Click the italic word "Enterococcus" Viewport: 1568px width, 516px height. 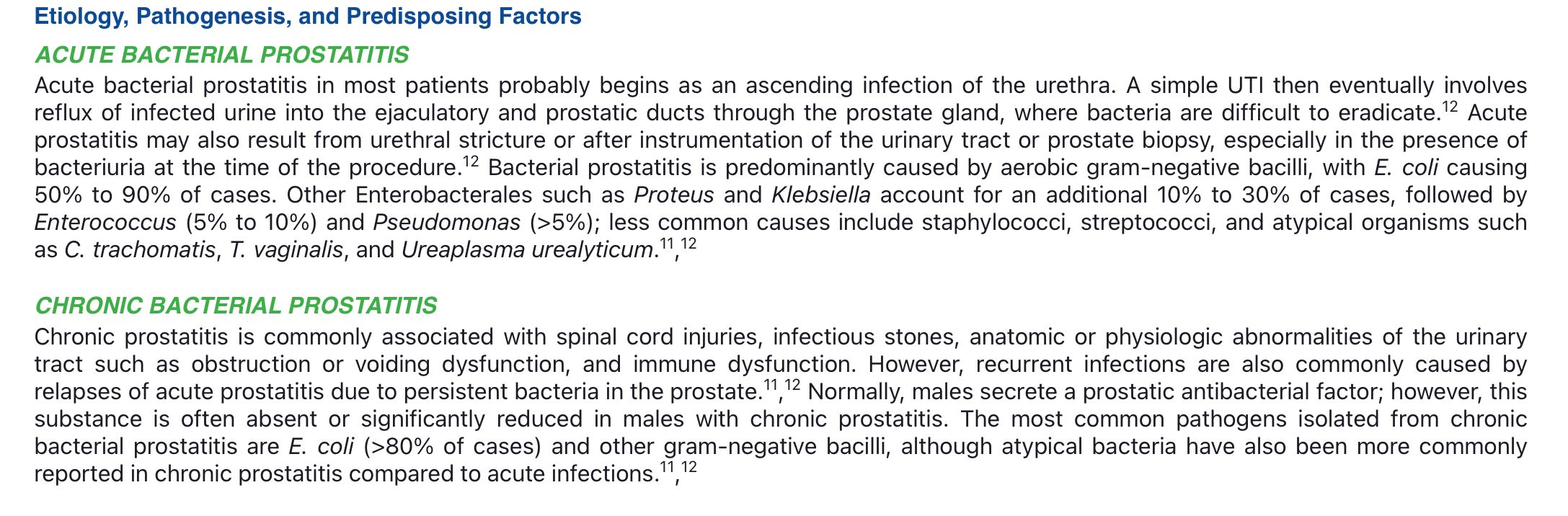(105, 223)
